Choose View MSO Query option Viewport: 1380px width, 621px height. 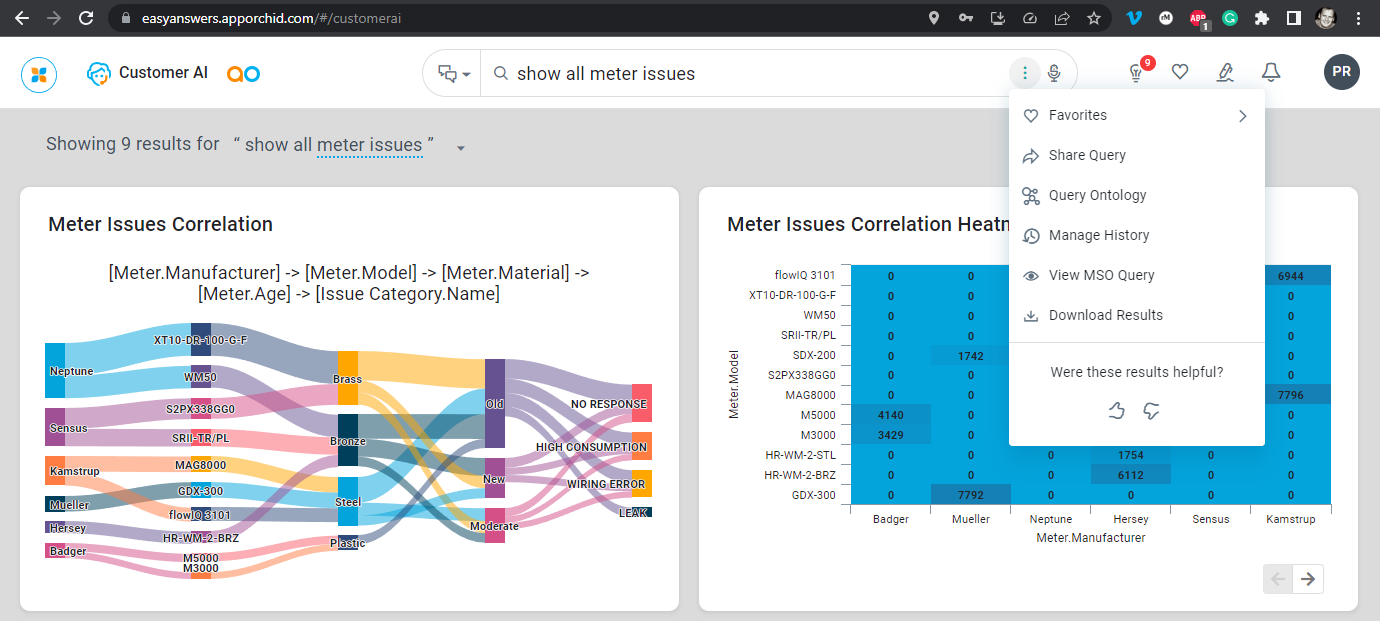click(1101, 275)
